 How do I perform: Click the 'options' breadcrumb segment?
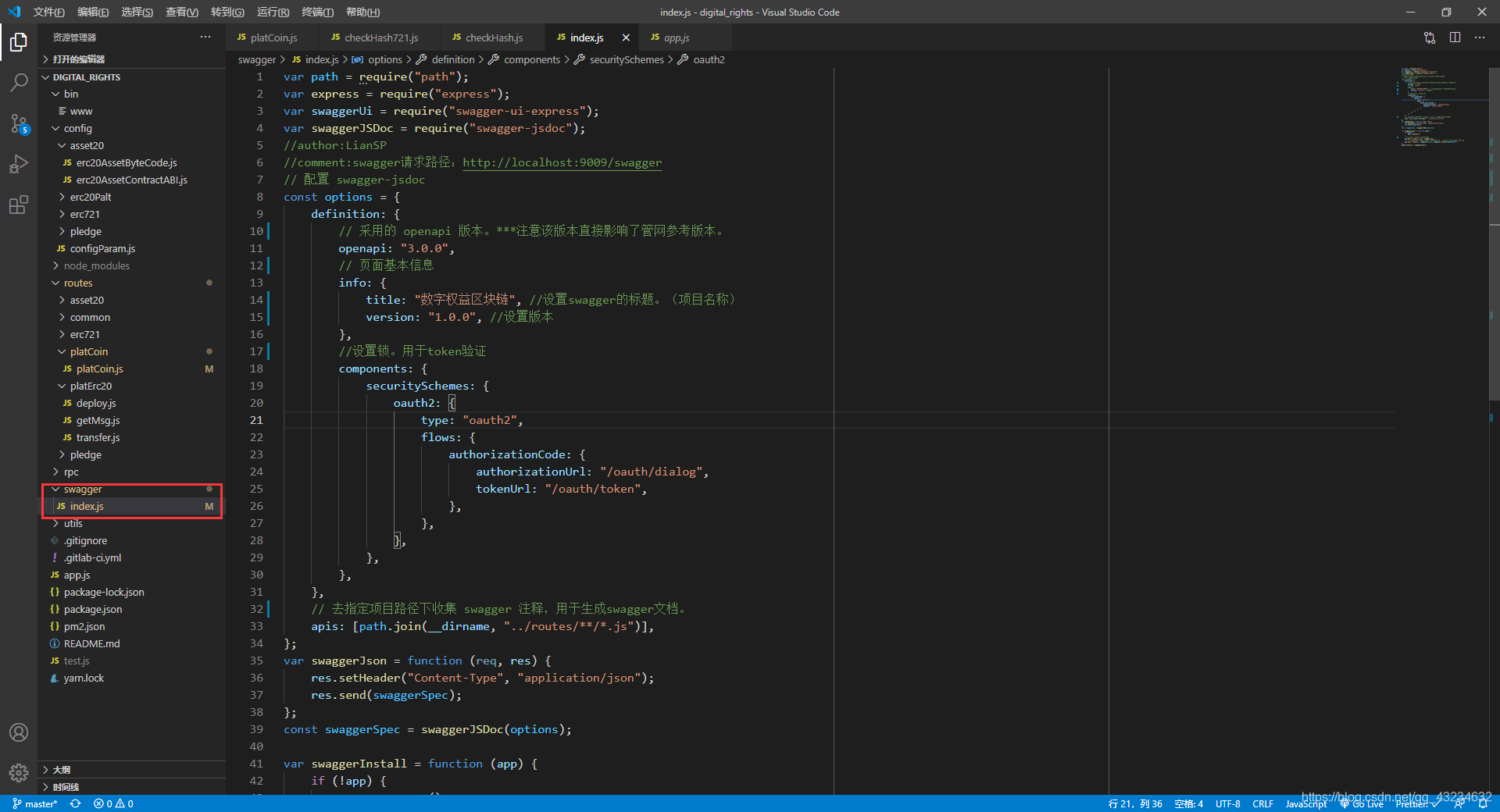pos(378,59)
